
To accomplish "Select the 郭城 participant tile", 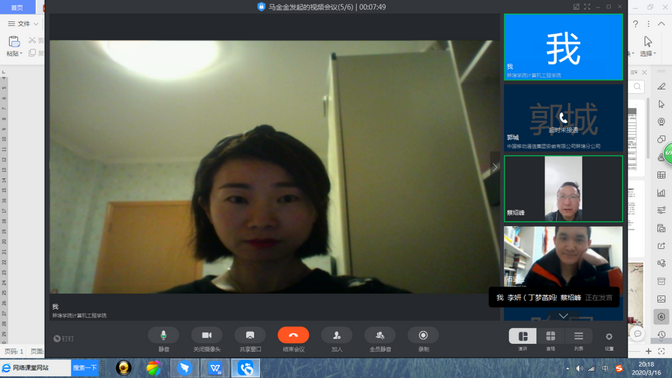I will point(563,118).
